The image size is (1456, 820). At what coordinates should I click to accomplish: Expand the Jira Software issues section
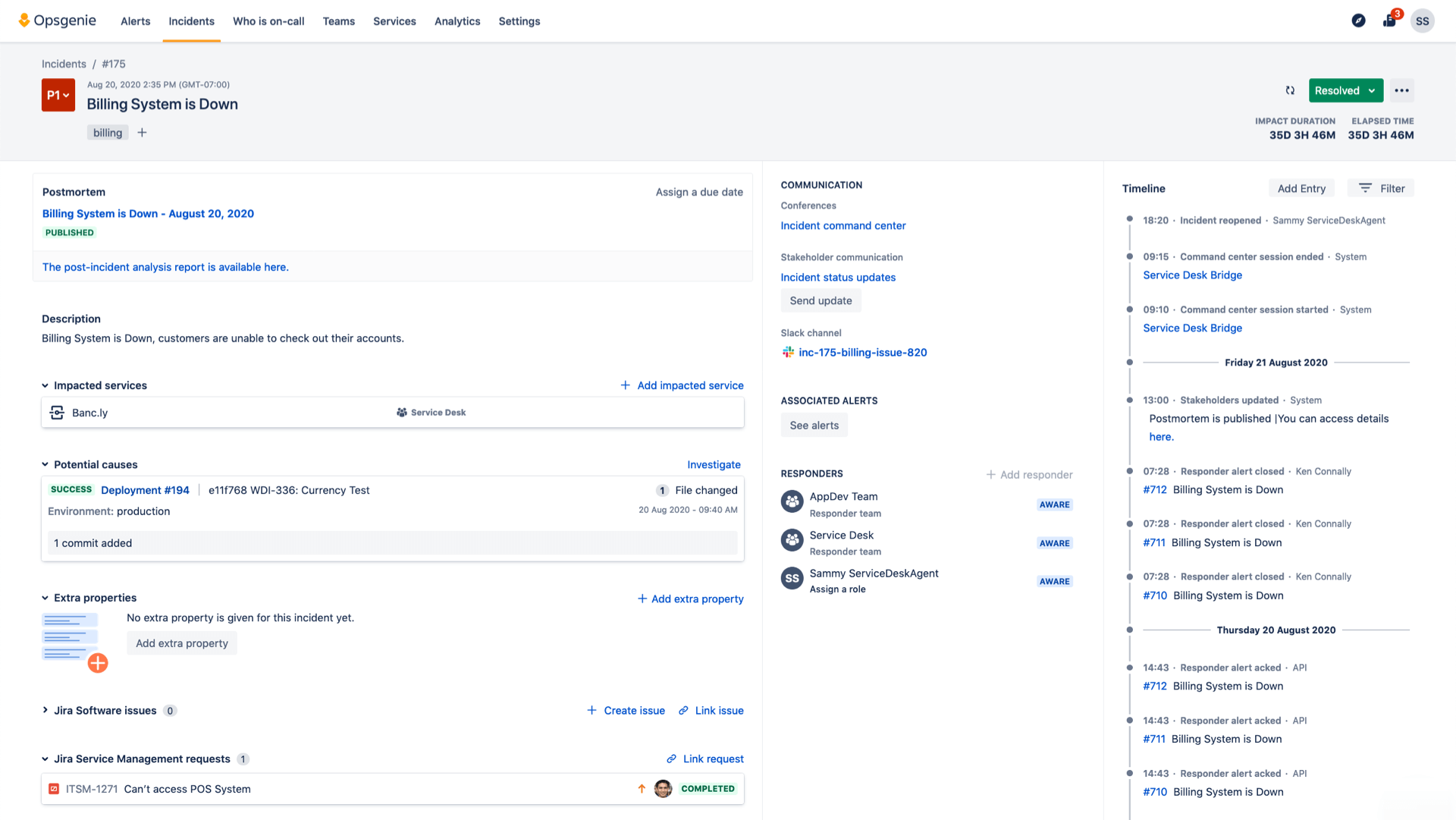45,710
